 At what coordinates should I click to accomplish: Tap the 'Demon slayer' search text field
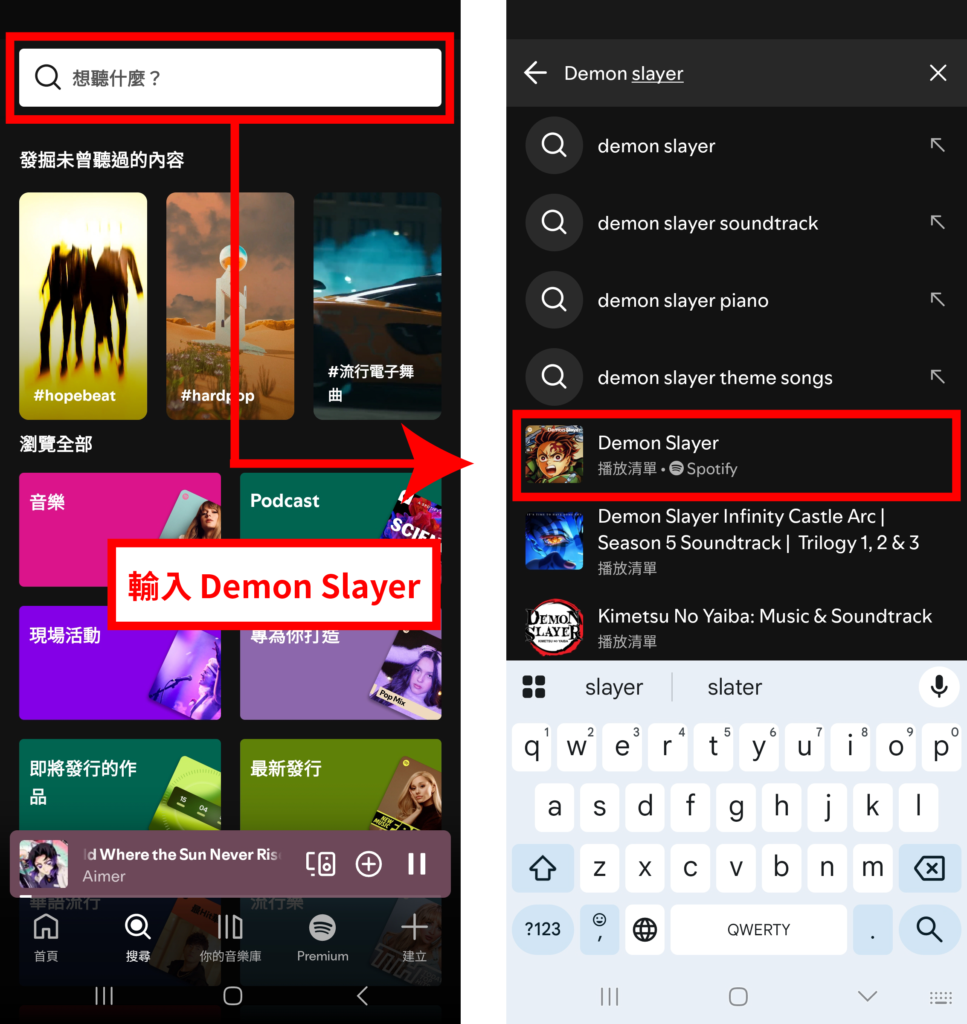click(736, 73)
